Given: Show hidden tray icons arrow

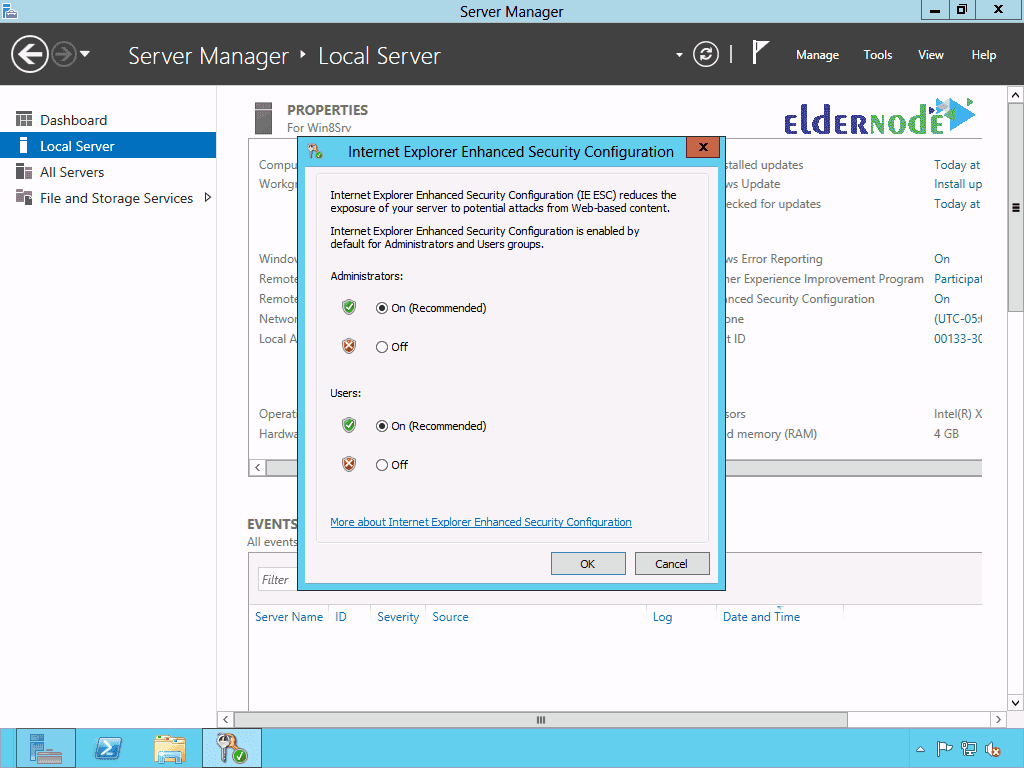Looking at the screenshot, I should coord(920,749).
